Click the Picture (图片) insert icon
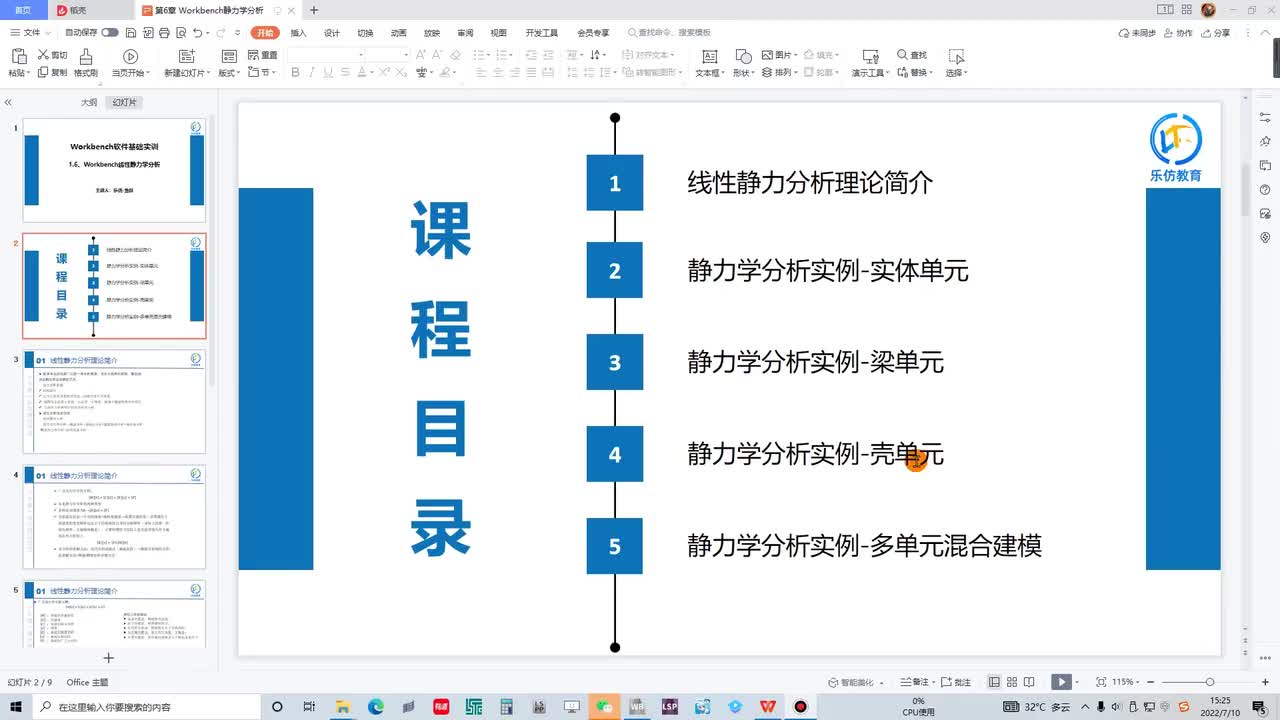 pos(767,55)
